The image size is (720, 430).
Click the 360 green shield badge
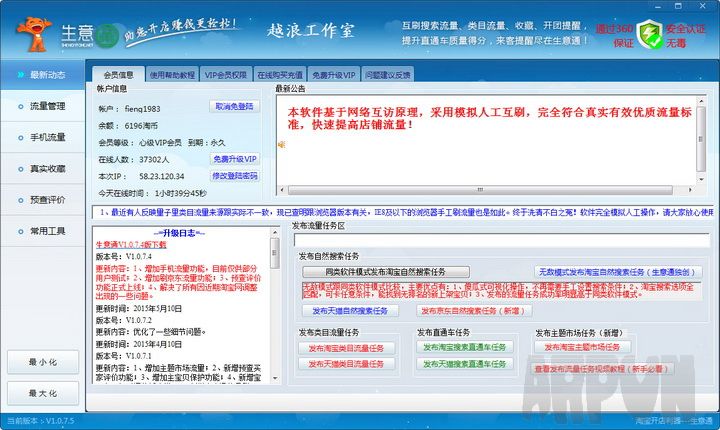(x=650, y=34)
